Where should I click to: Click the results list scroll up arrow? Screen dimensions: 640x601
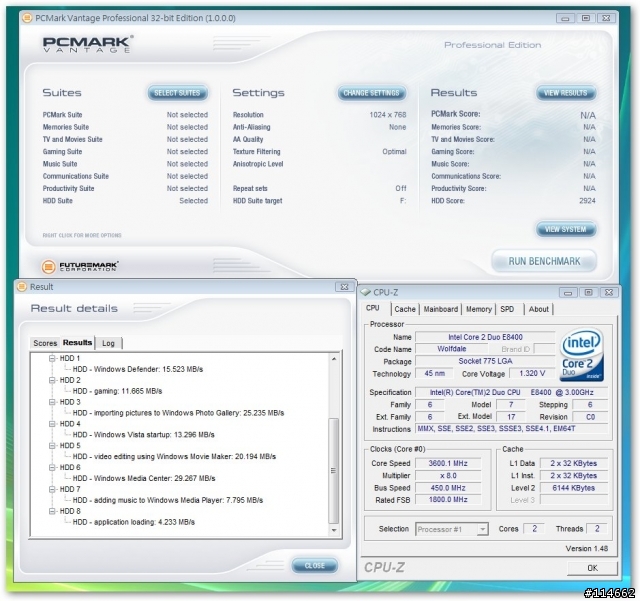[x=334, y=359]
